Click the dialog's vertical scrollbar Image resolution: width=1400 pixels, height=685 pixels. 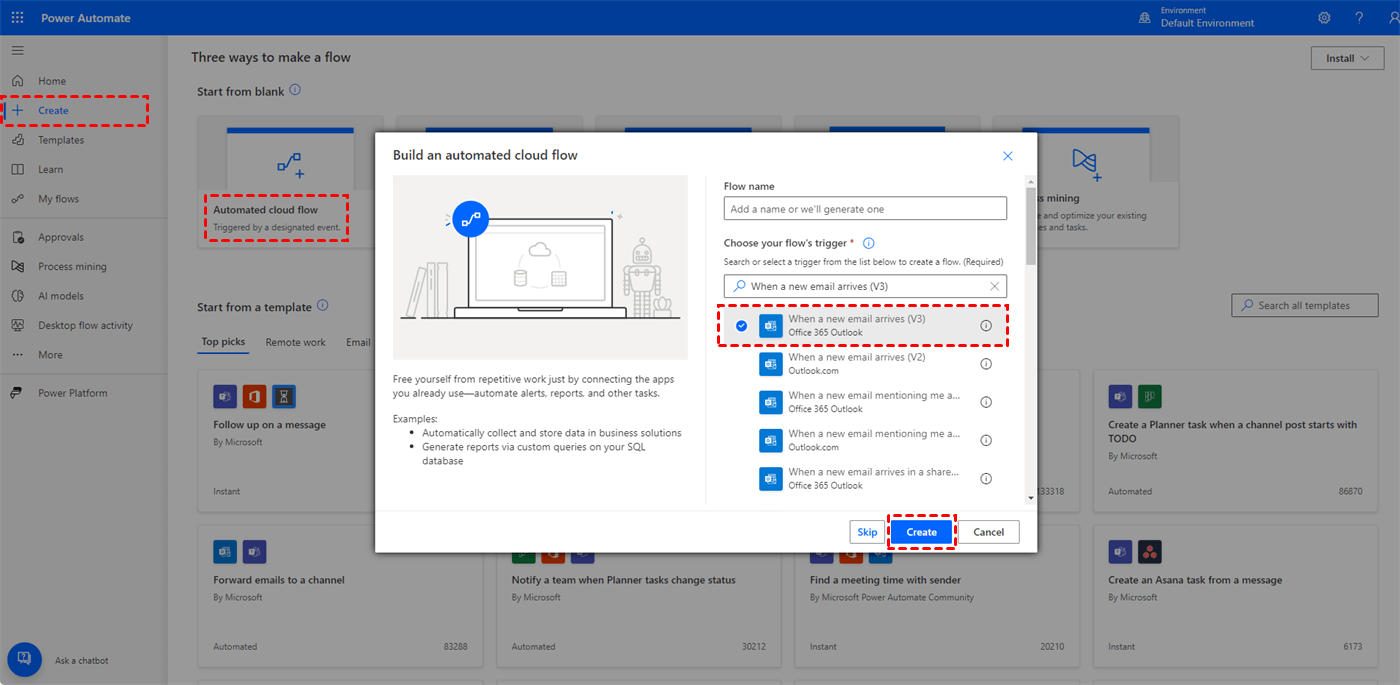pos(1031,225)
